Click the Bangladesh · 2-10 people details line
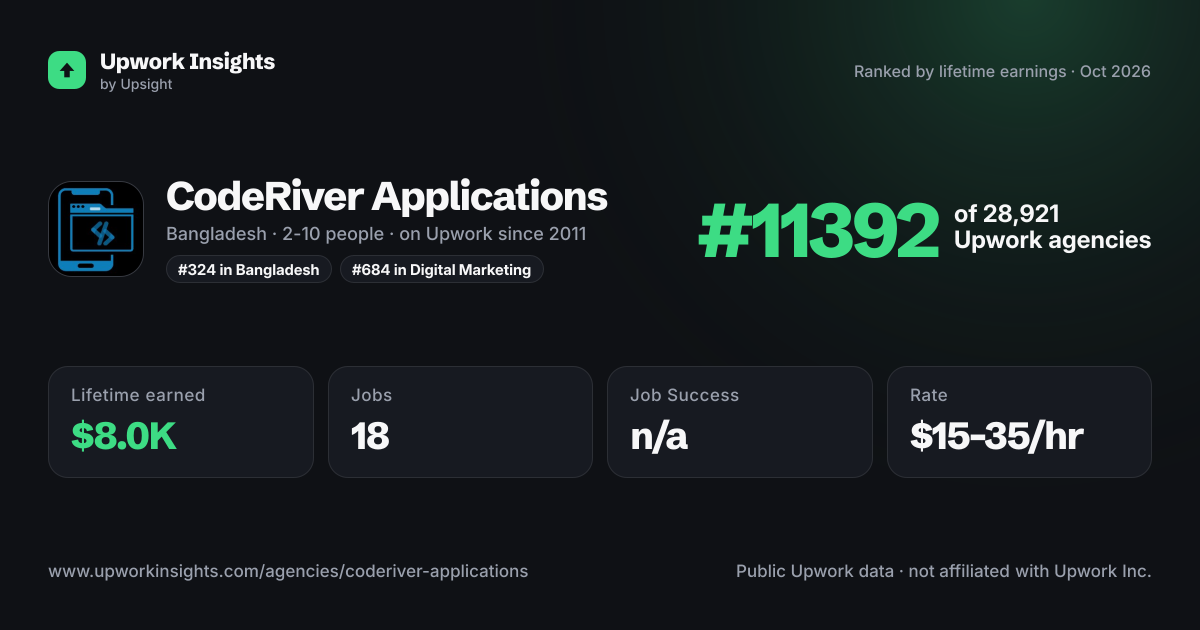The image size is (1200, 630). [376, 234]
